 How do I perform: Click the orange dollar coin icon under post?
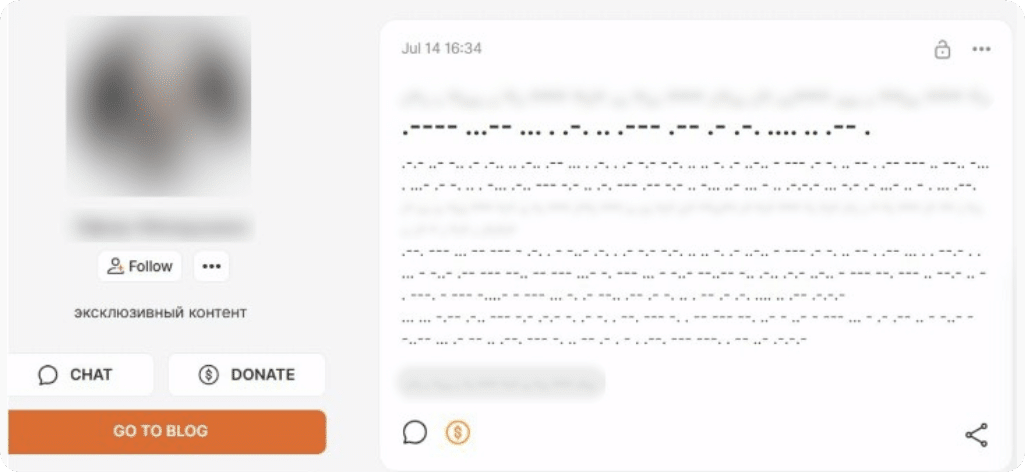coord(458,432)
